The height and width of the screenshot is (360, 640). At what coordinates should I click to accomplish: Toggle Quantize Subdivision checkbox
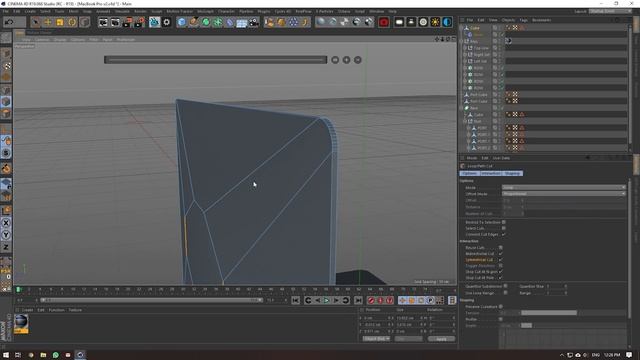[505, 286]
